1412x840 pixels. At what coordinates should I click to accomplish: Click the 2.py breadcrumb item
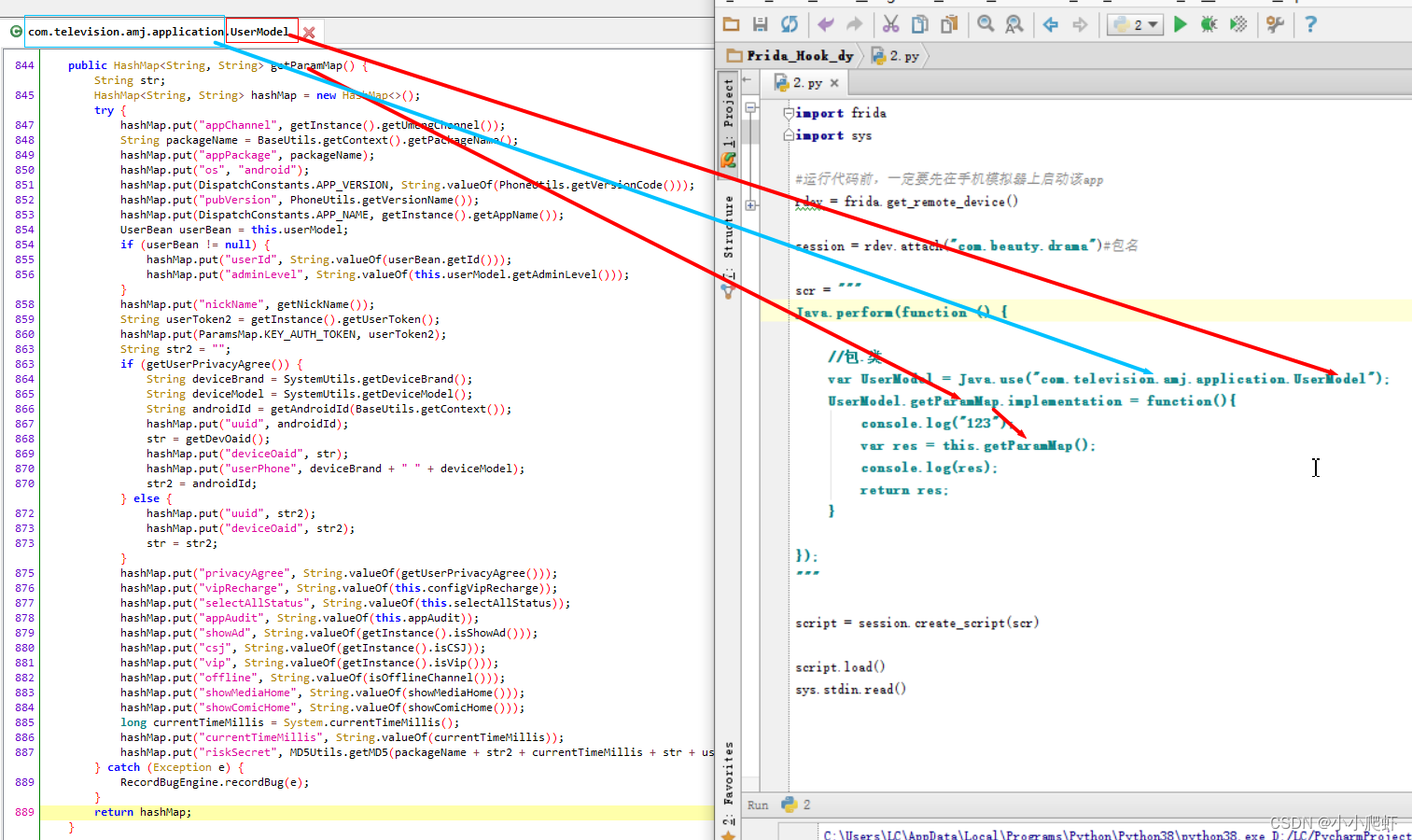pyautogui.click(x=895, y=56)
